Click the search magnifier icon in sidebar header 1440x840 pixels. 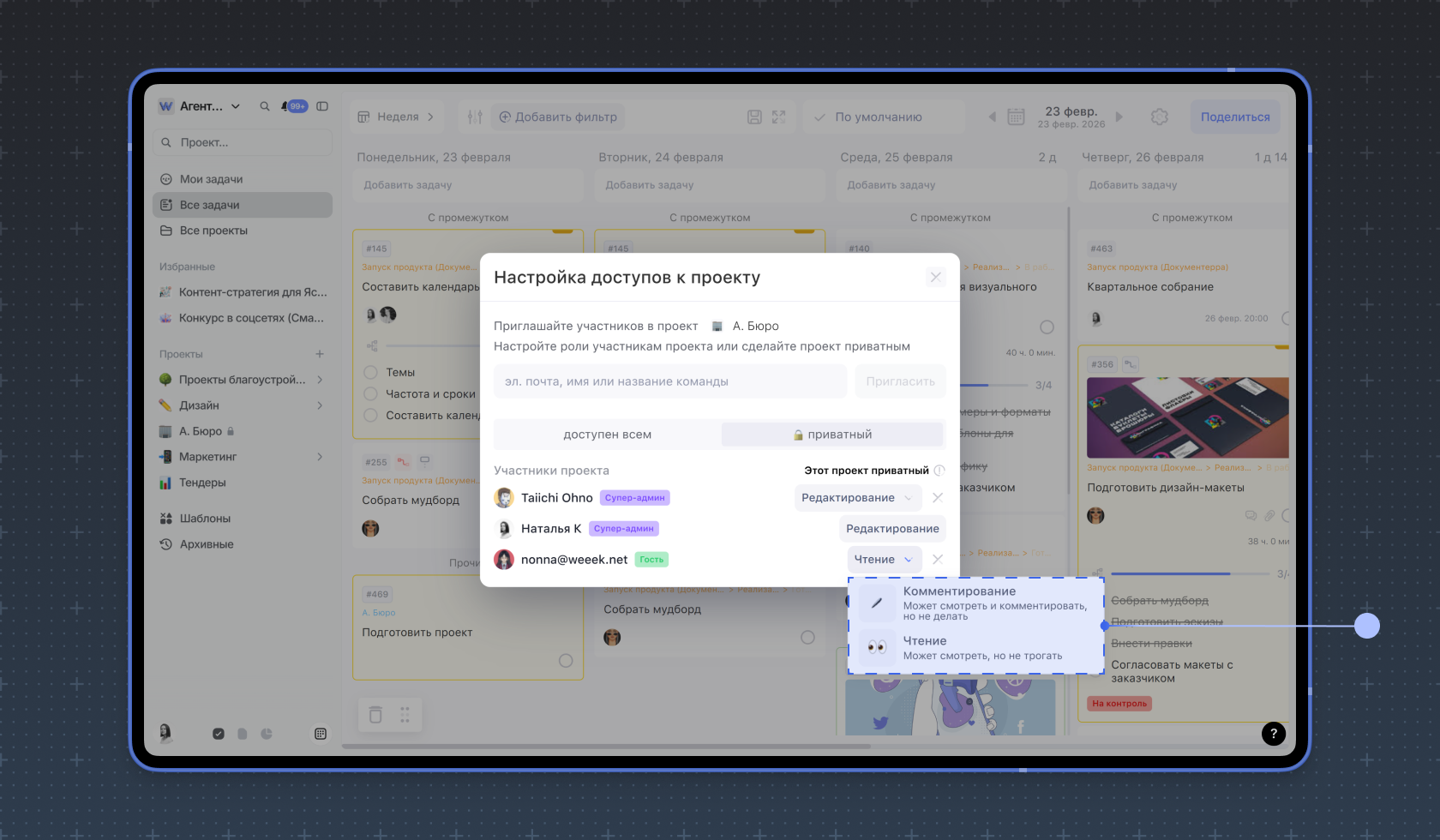coord(265,106)
